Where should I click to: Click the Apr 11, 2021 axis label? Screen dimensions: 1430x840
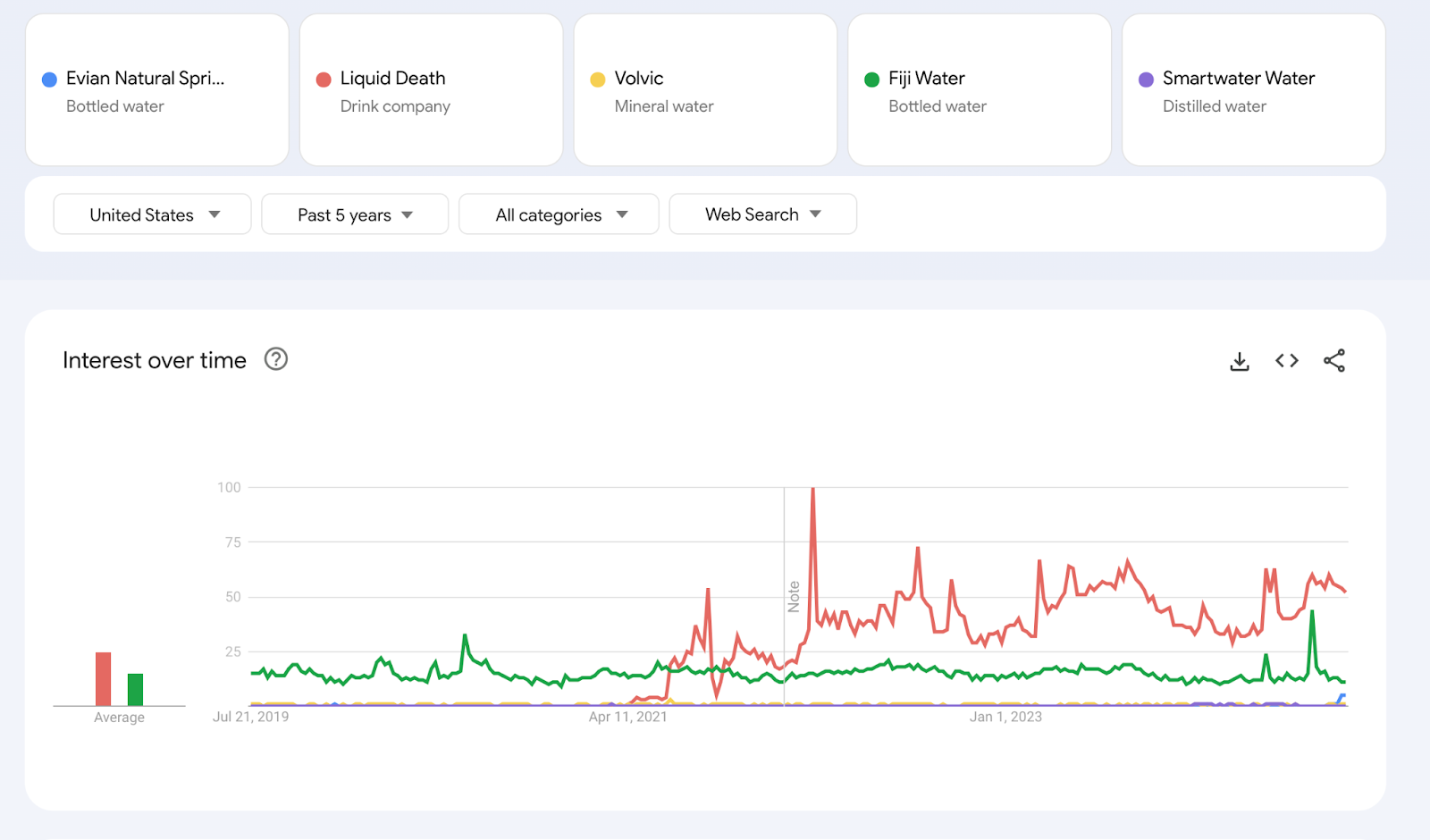pos(627,717)
